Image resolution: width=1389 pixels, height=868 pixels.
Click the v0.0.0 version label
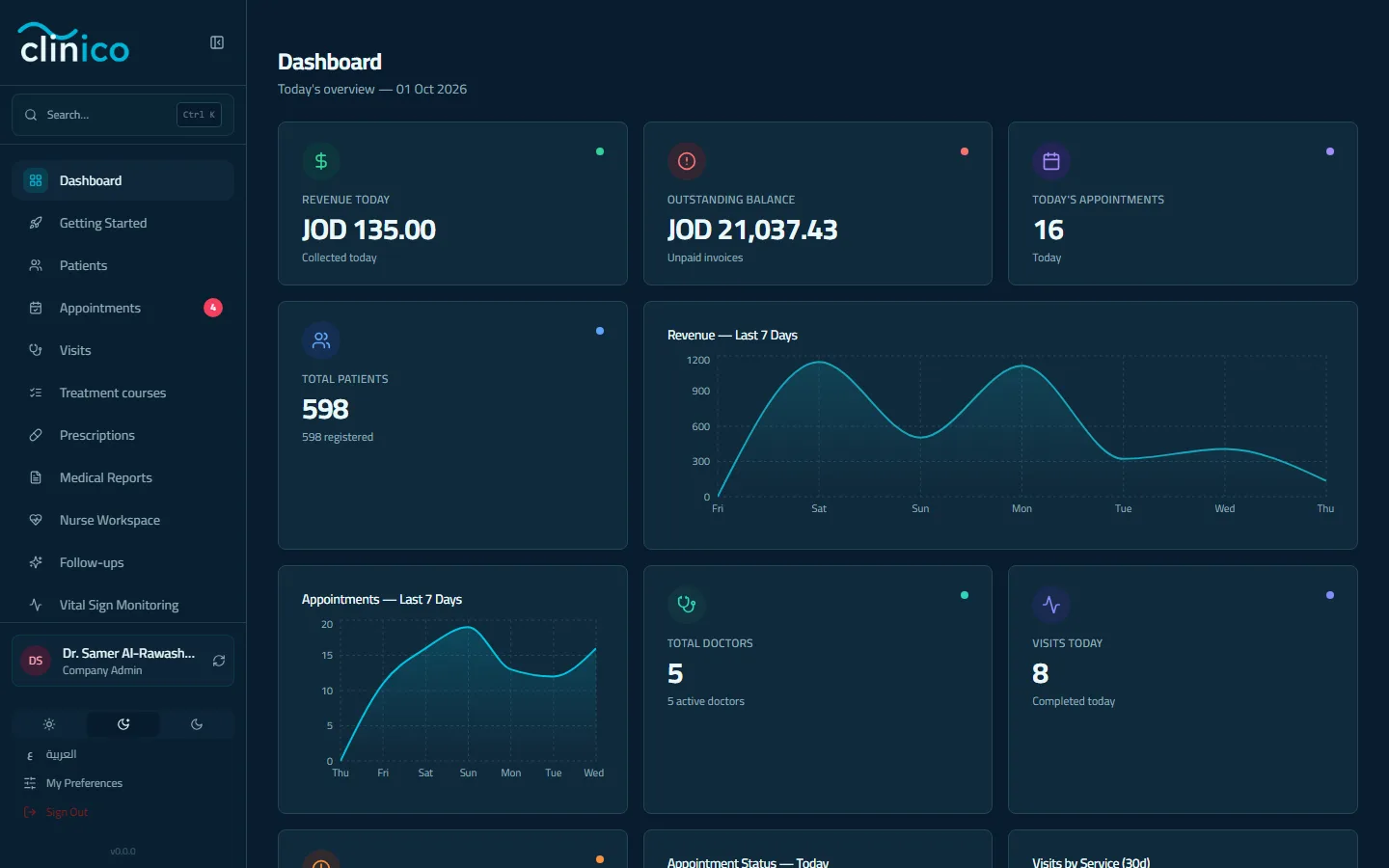coord(123,852)
